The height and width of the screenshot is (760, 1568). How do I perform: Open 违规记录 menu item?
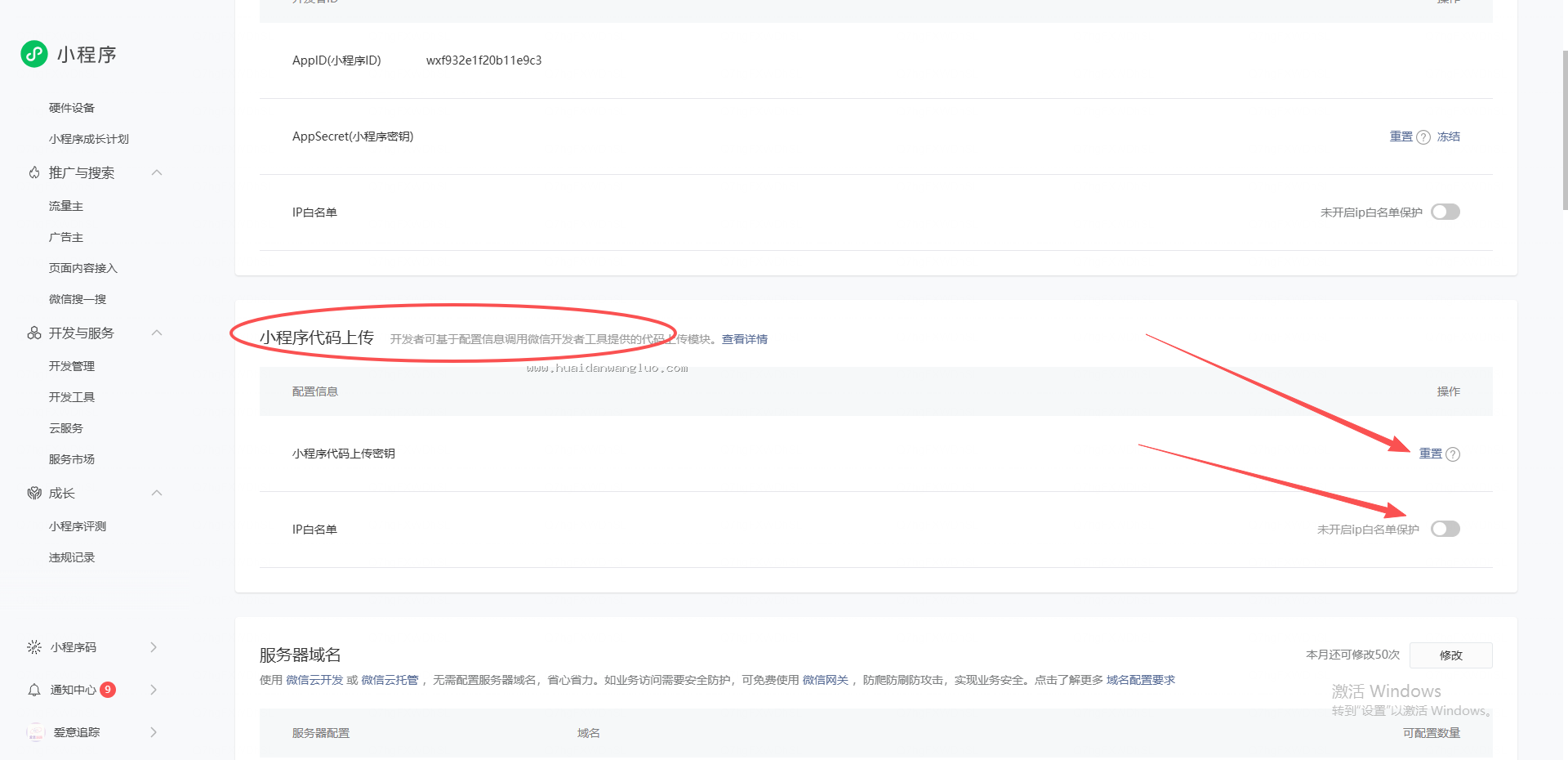click(72, 557)
